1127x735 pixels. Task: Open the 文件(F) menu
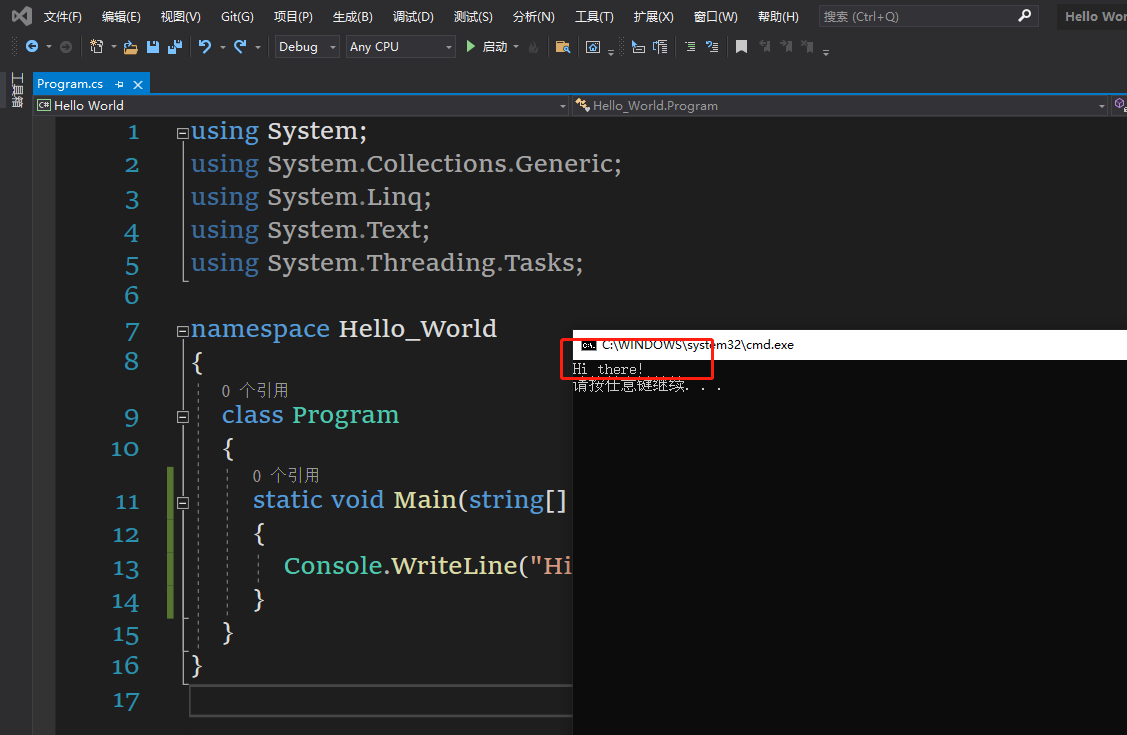pos(63,17)
